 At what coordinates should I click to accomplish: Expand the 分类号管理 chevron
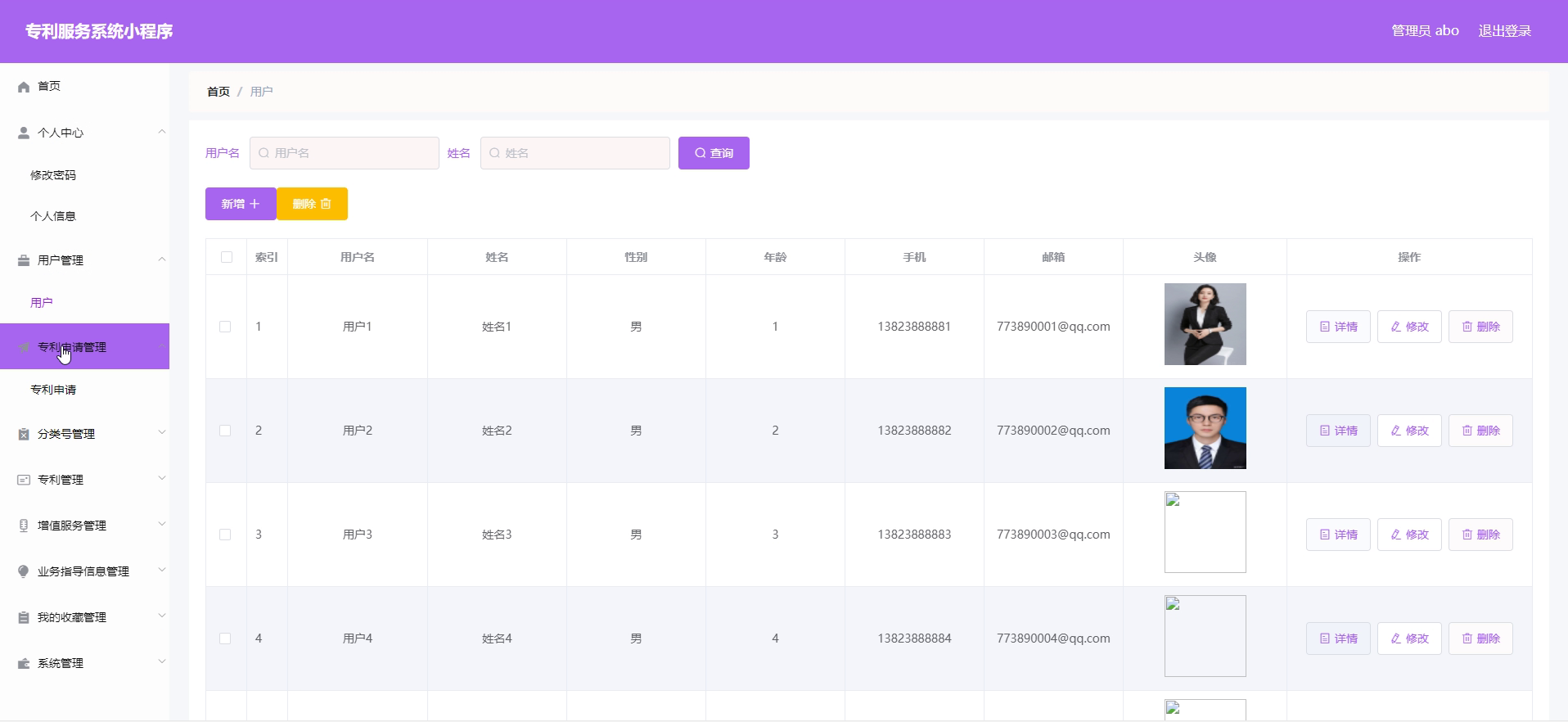161,433
